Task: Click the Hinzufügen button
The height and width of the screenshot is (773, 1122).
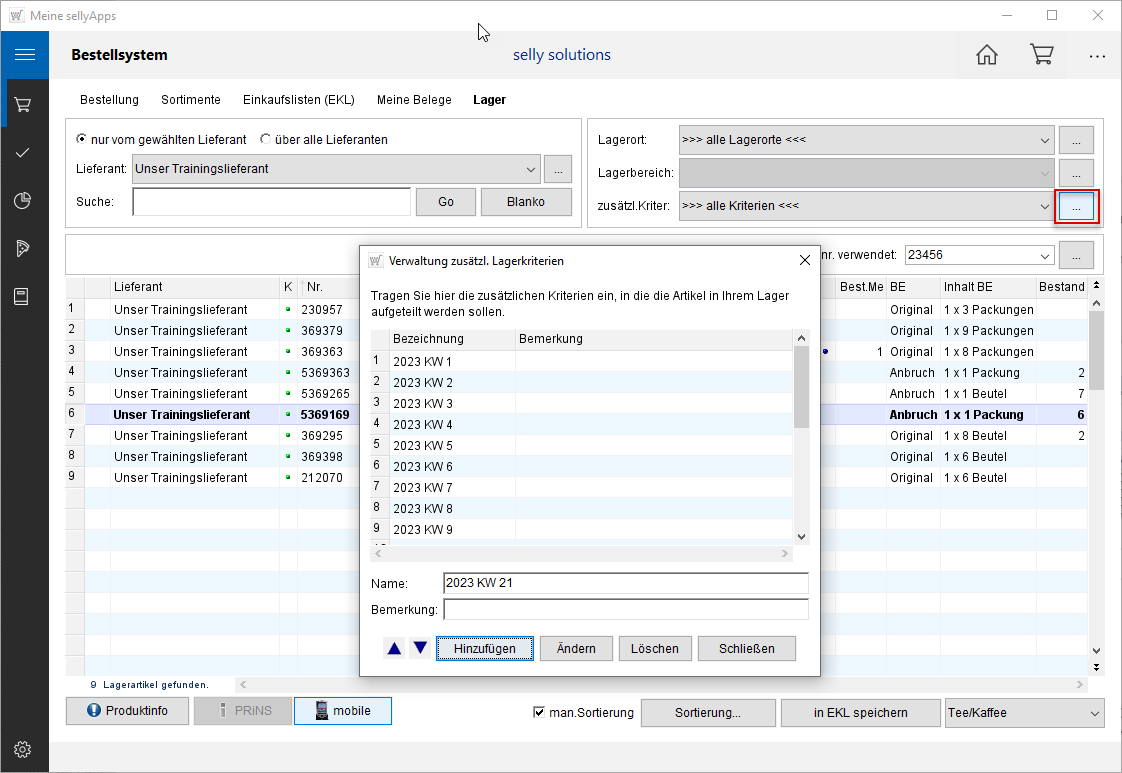Action: pos(485,648)
